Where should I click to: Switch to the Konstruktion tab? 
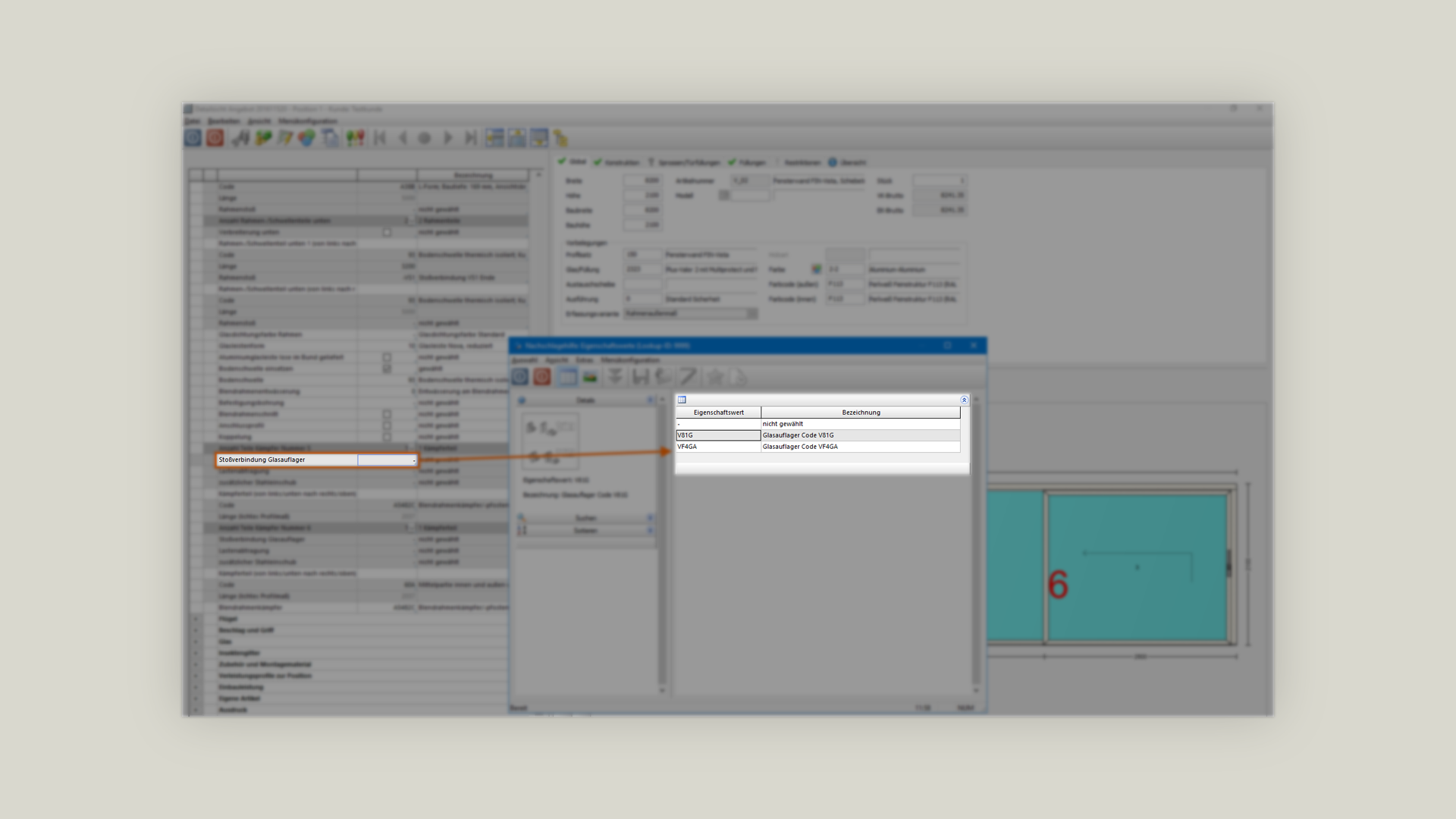pyautogui.click(x=617, y=162)
